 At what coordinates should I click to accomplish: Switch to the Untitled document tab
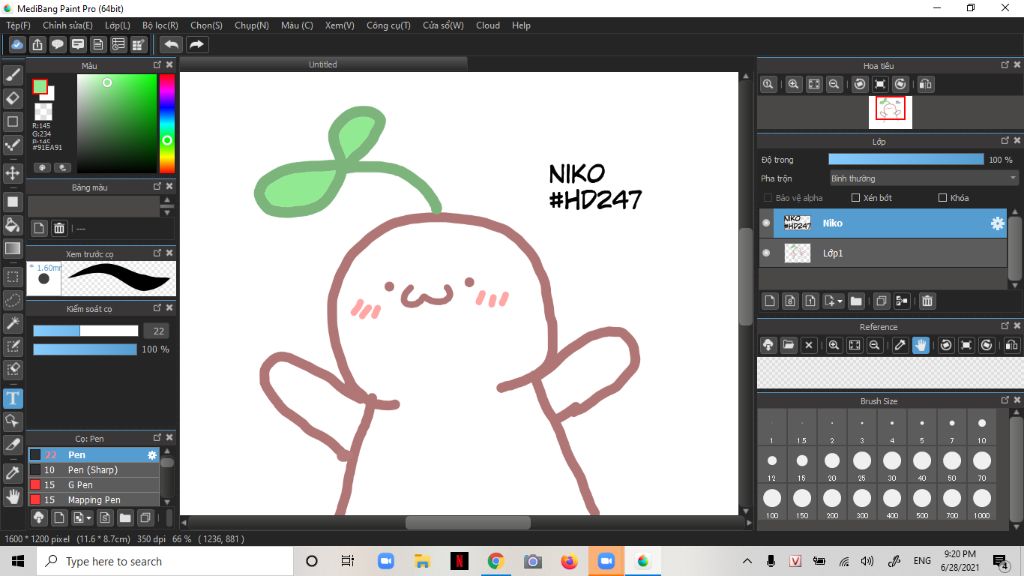[x=323, y=64]
